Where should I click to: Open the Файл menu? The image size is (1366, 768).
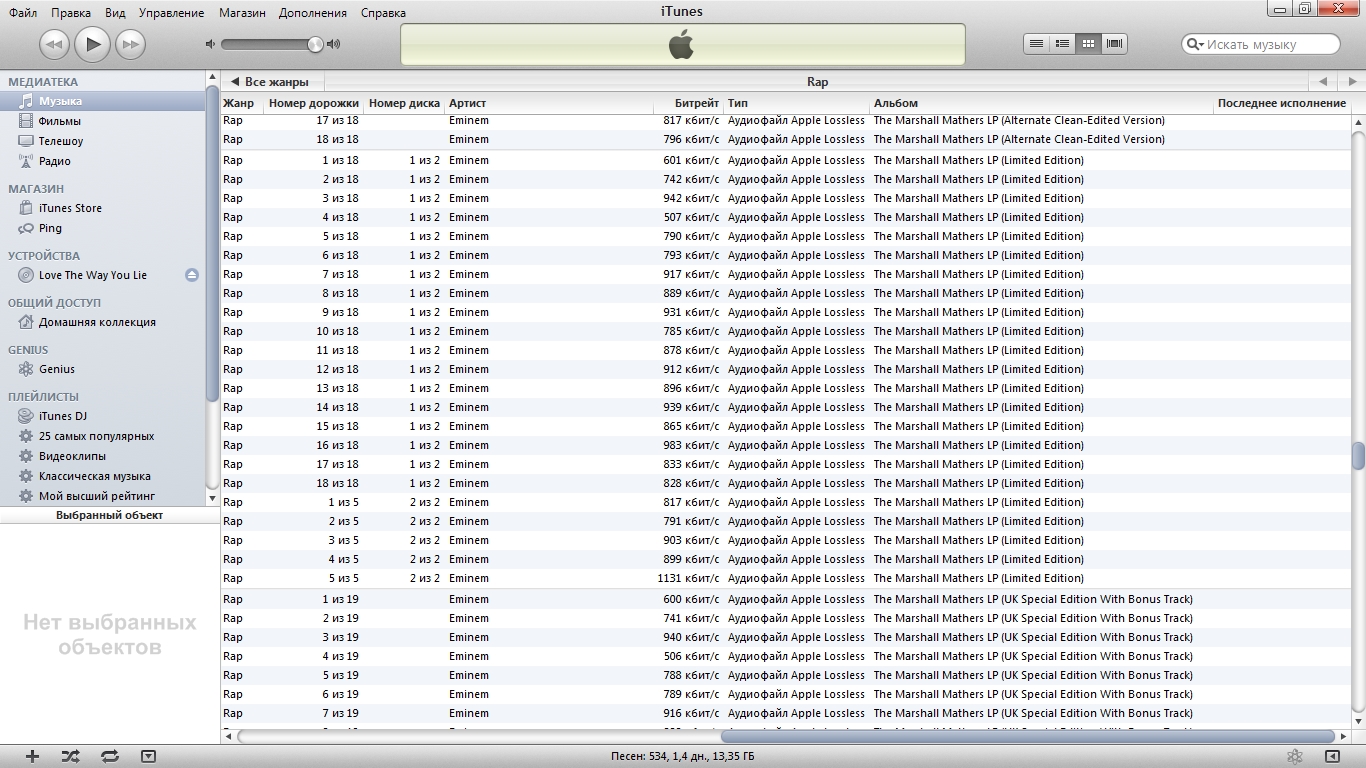(23, 13)
